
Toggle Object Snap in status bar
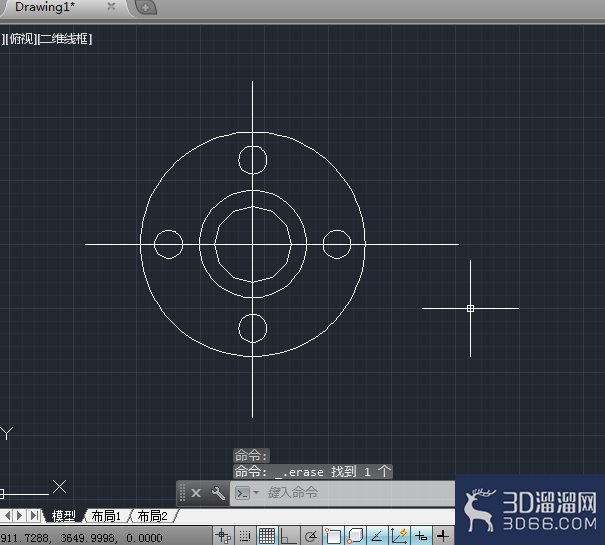point(333,536)
